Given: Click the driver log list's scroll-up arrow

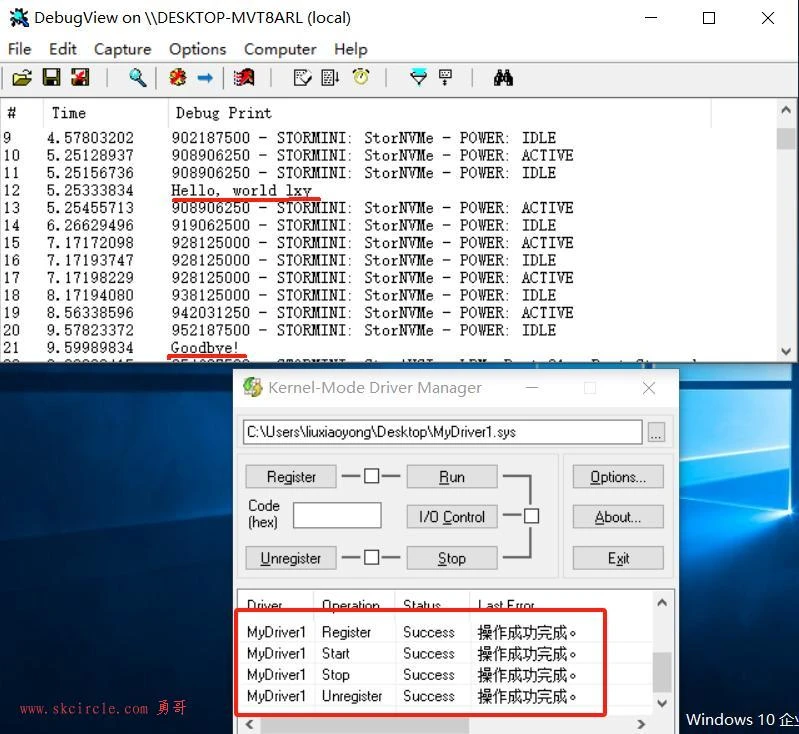Looking at the screenshot, I should coord(661,602).
